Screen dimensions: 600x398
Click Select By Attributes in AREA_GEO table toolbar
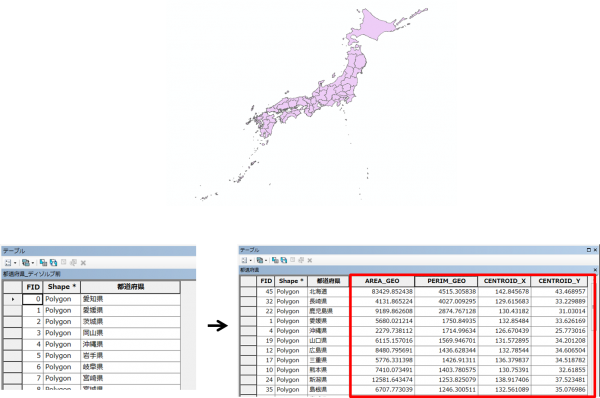coord(275,260)
